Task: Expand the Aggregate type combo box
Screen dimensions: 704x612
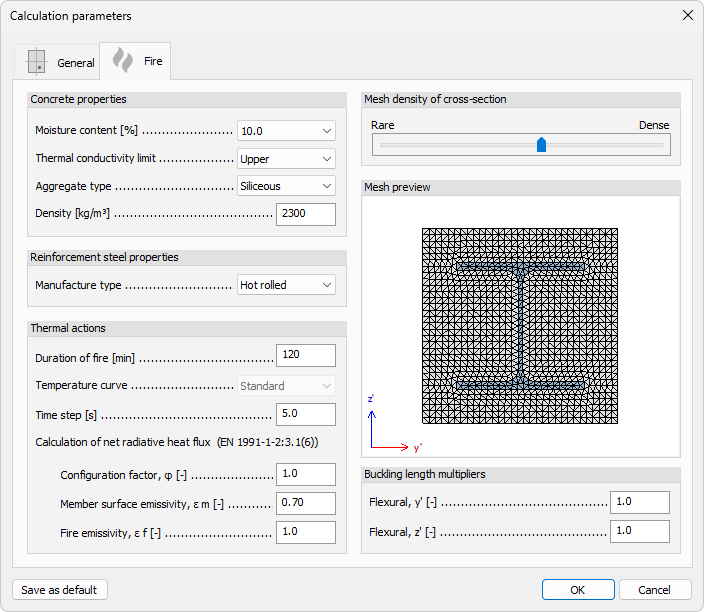Action: tap(286, 185)
